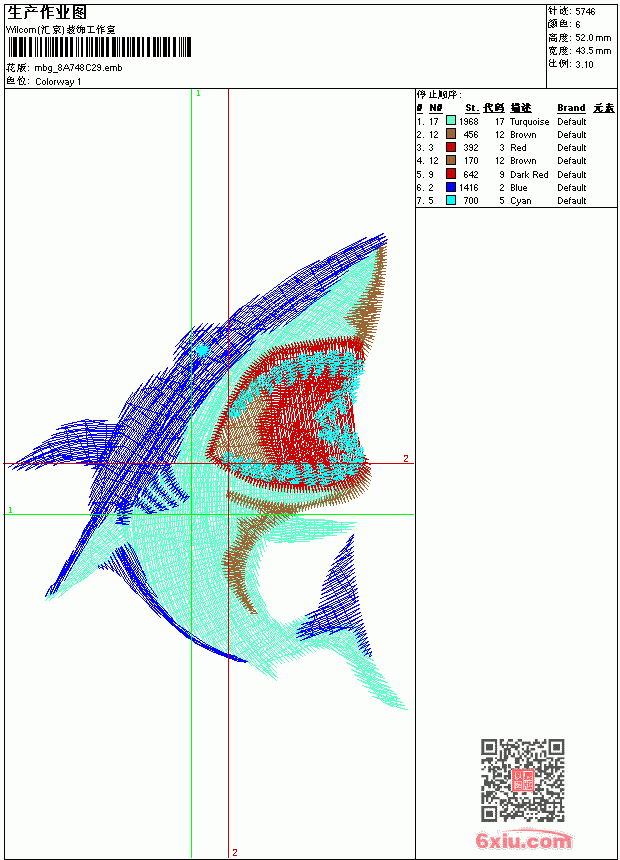Click the Red swatch in stop 3
The image size is (620, 860).
(450, 147)
